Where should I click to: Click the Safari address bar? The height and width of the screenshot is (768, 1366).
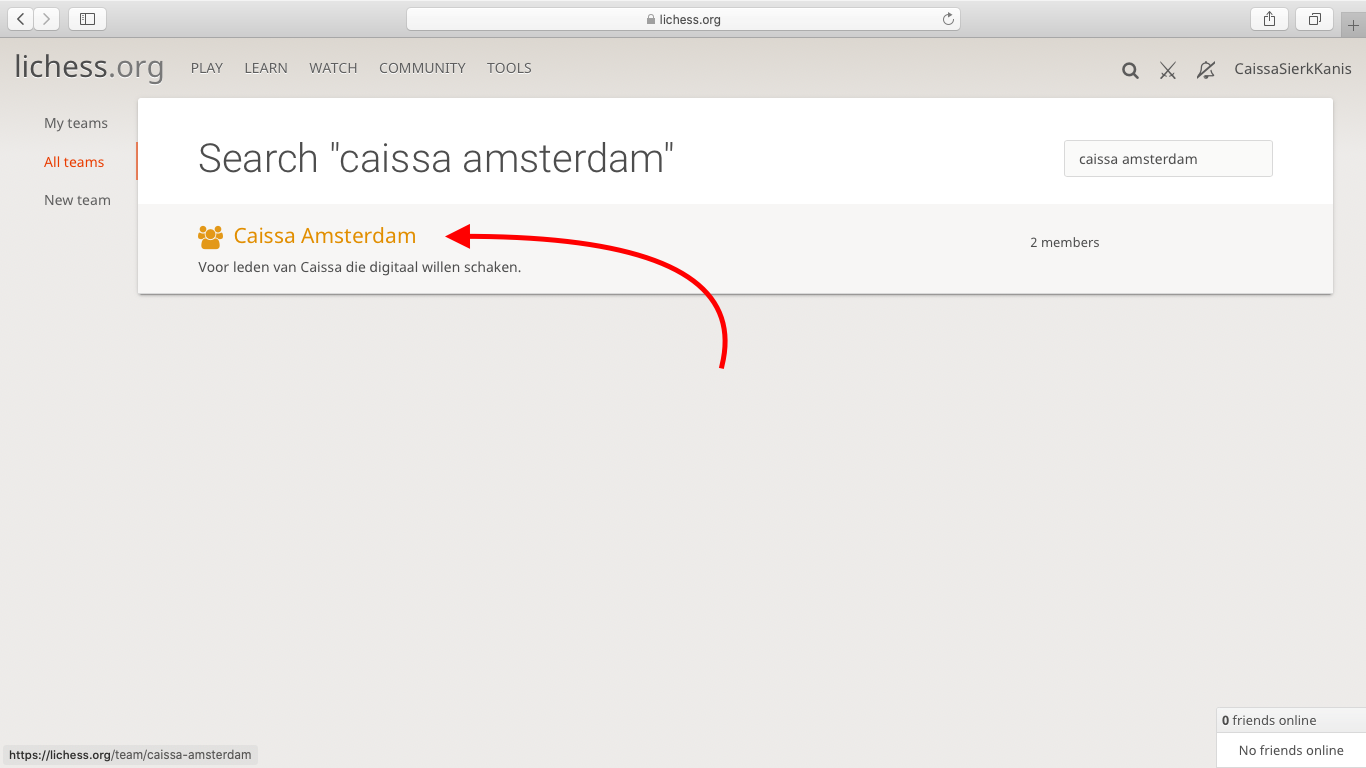[x=683, y=19]
